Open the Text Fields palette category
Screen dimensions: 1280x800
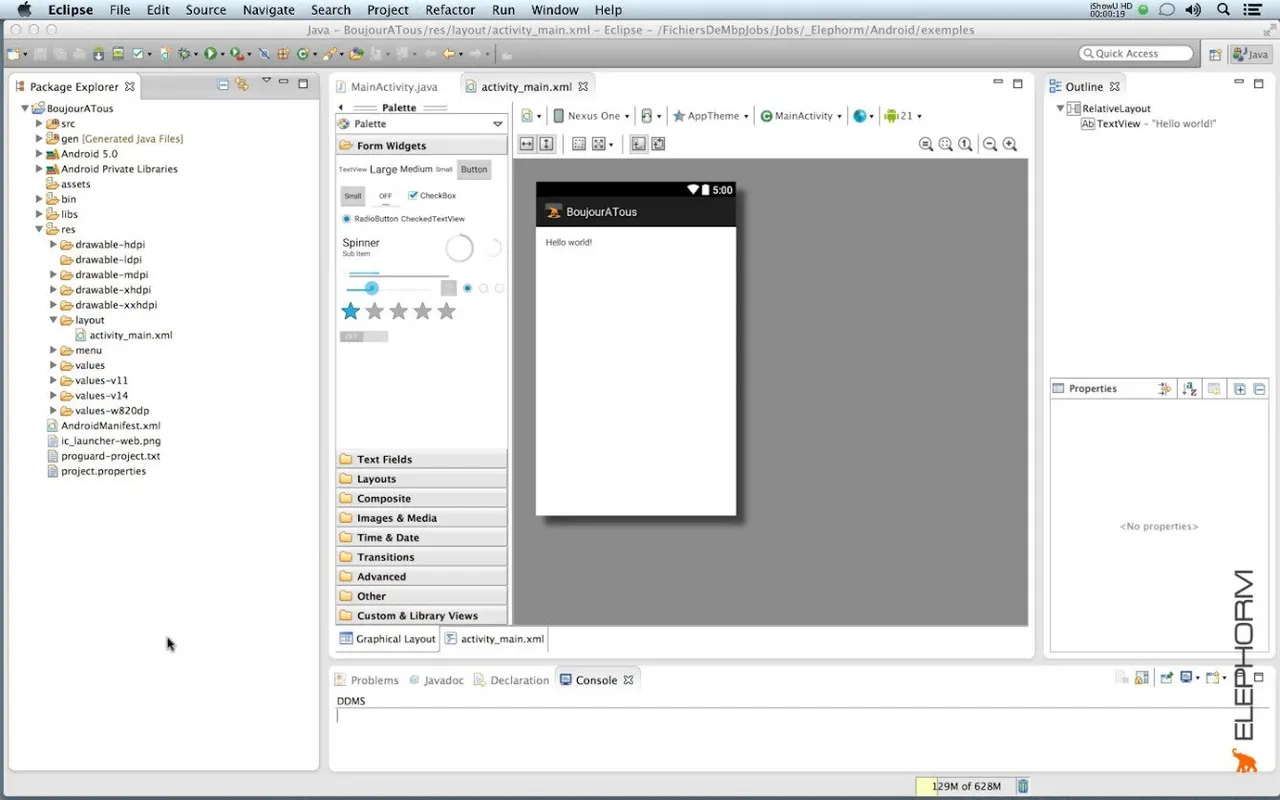click(x=422, y=459)
